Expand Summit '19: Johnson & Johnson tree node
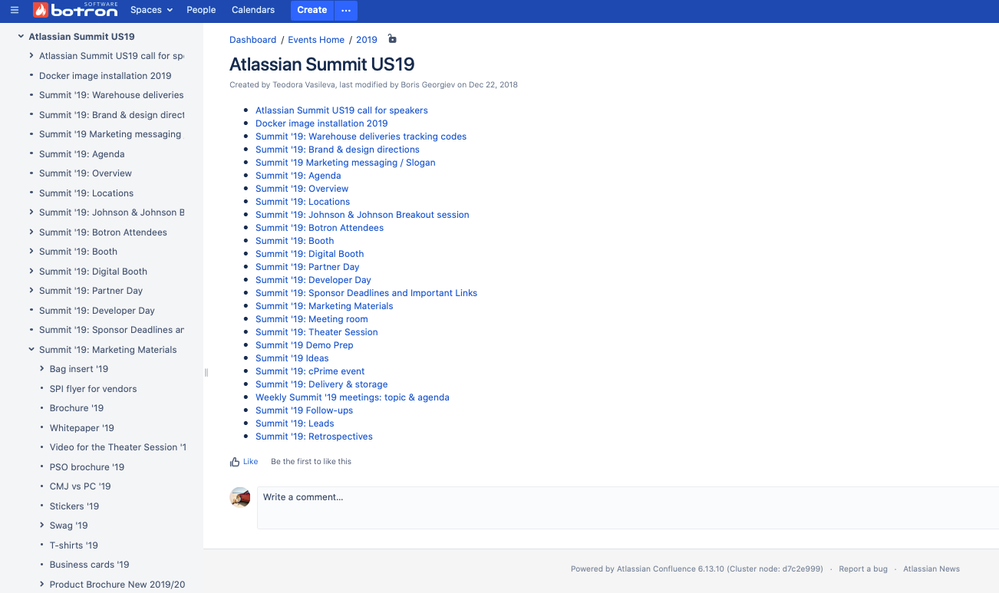999x593 pixels. click(31, 212)
